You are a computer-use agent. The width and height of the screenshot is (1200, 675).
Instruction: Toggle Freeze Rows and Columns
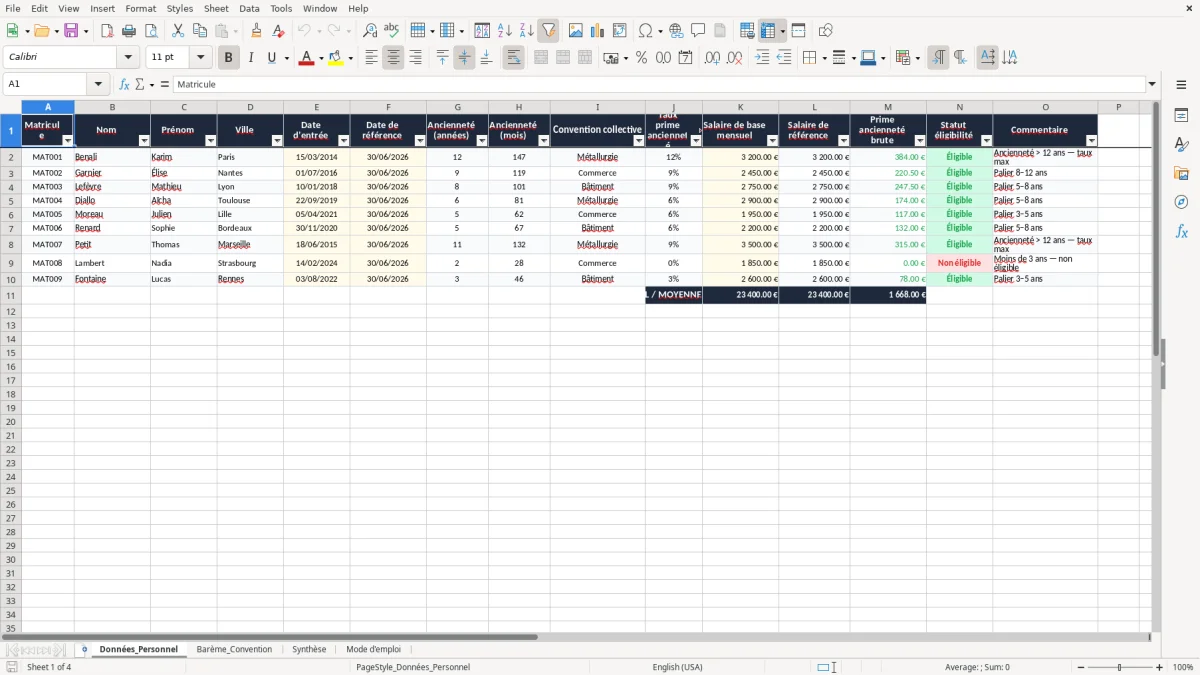click(768, 31)
